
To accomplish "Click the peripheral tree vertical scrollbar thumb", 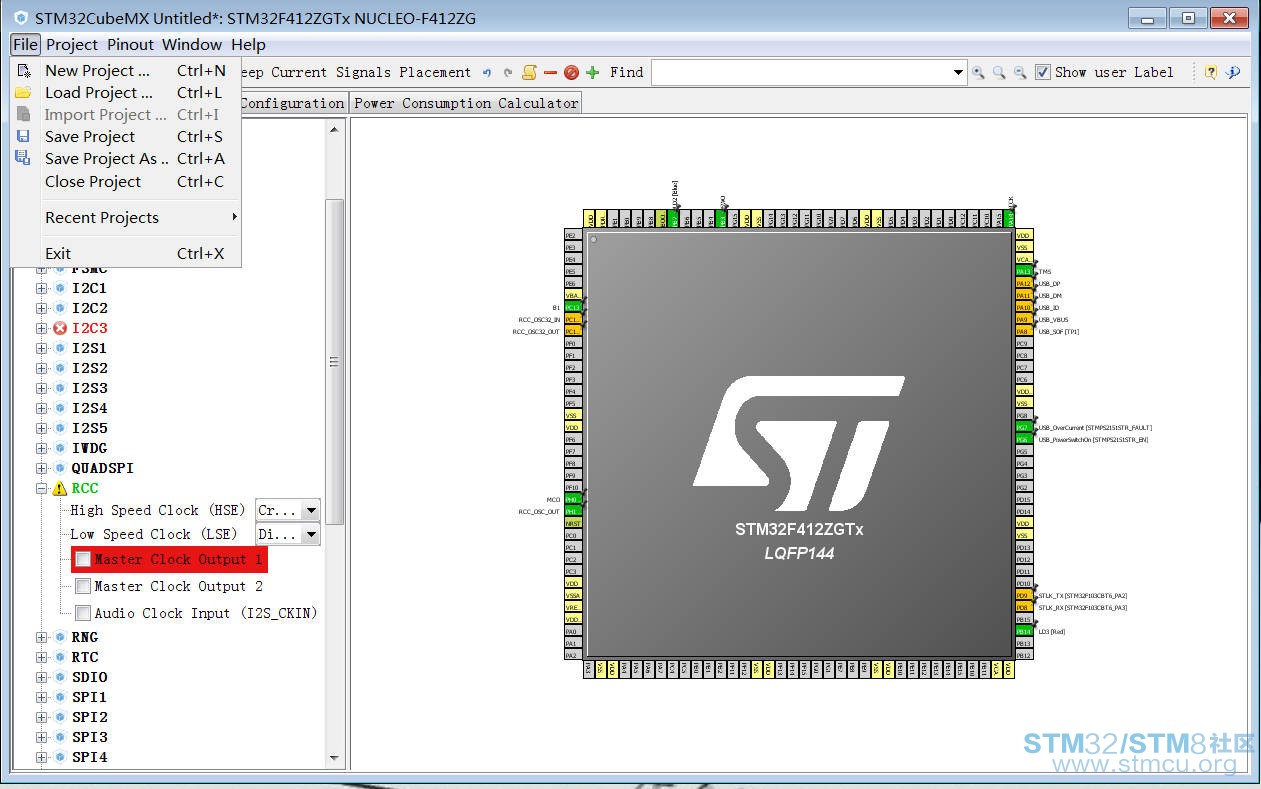I will point(335,361).
